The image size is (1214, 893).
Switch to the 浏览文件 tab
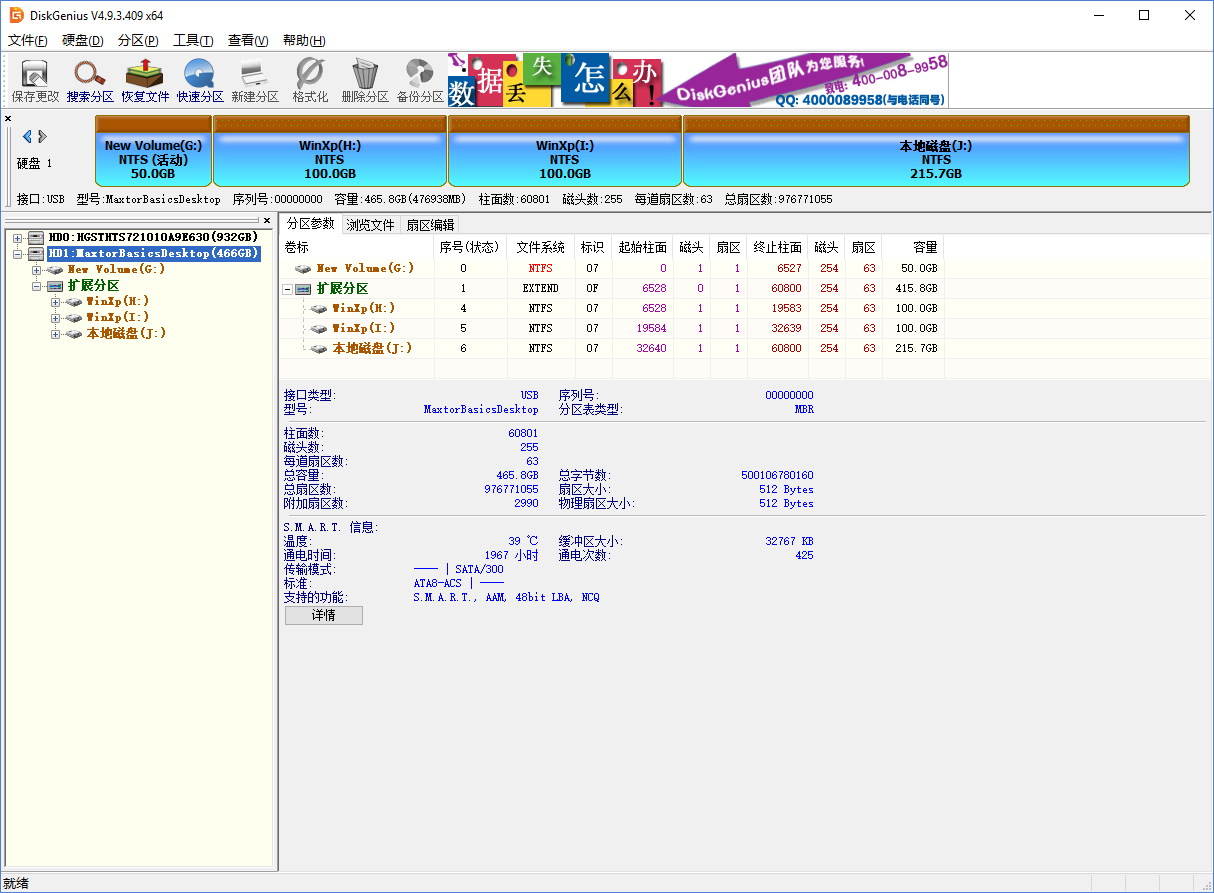pos(371,225)
